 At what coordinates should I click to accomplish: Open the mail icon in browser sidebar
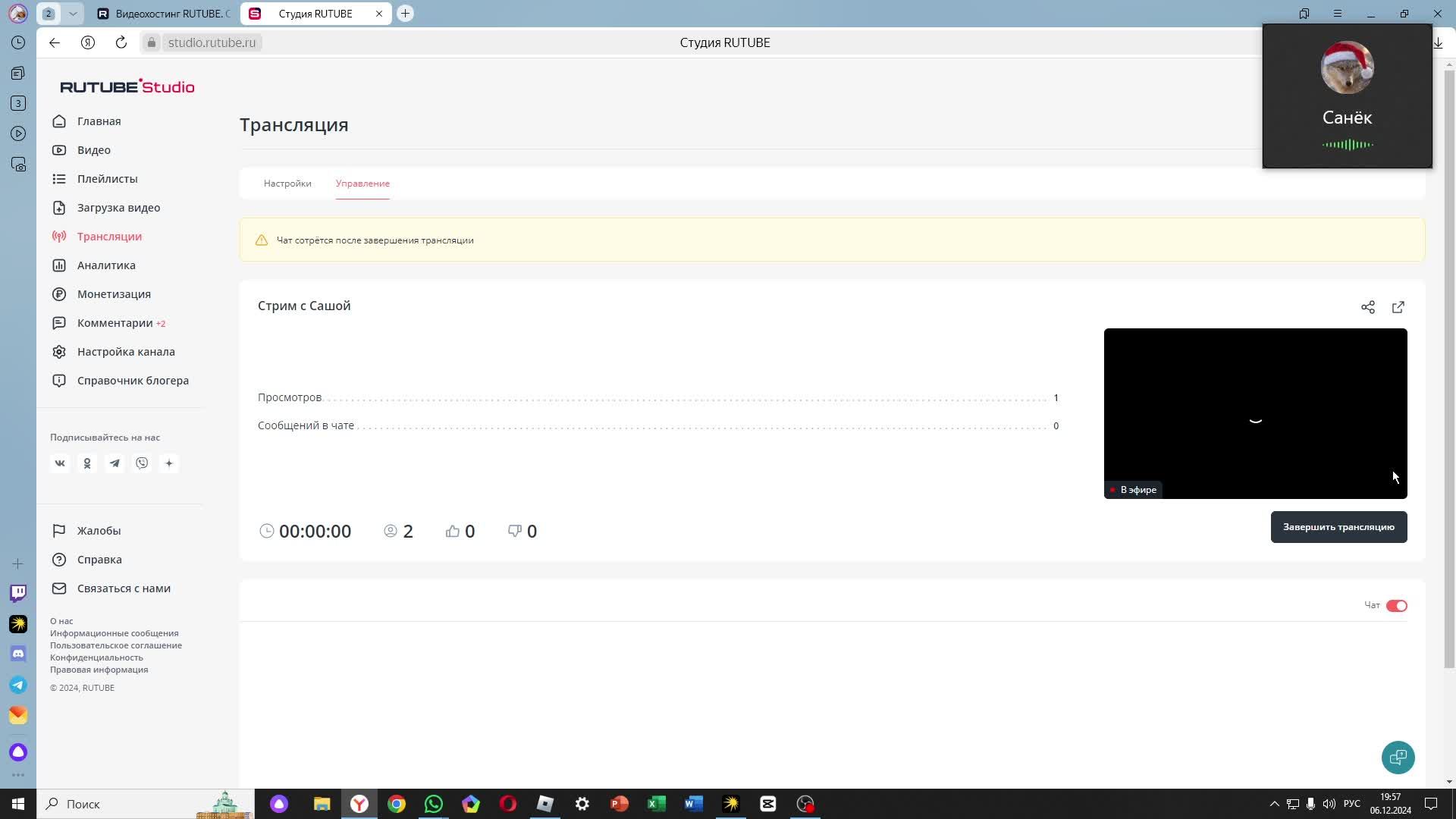coord(18,715)
